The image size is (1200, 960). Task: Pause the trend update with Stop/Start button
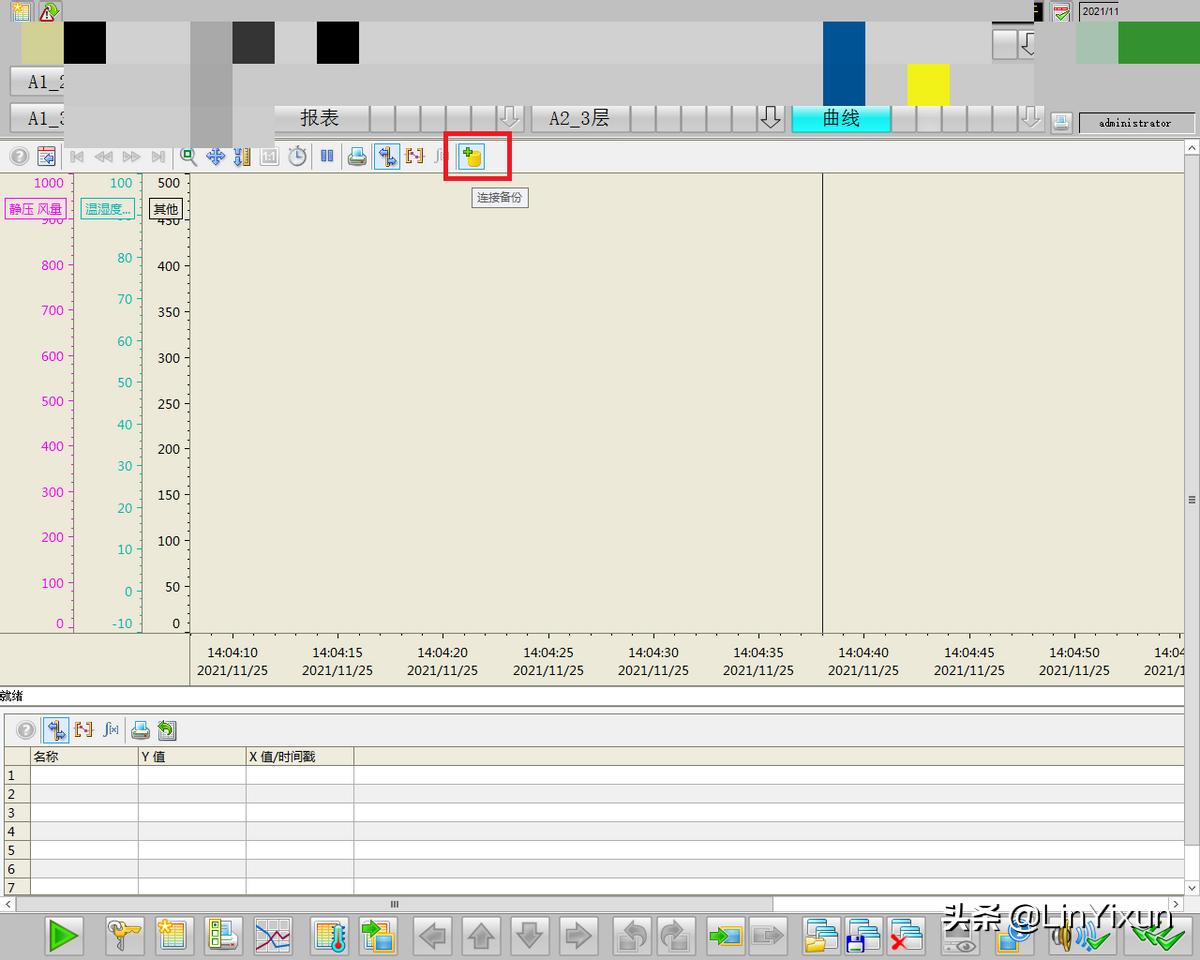pyautogui.click(x=327, y=157)
